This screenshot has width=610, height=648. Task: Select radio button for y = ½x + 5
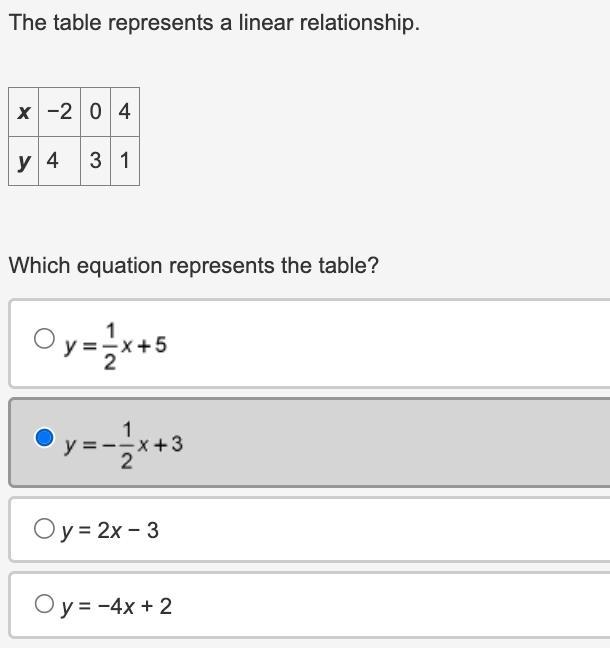click(x=44, y=339)
